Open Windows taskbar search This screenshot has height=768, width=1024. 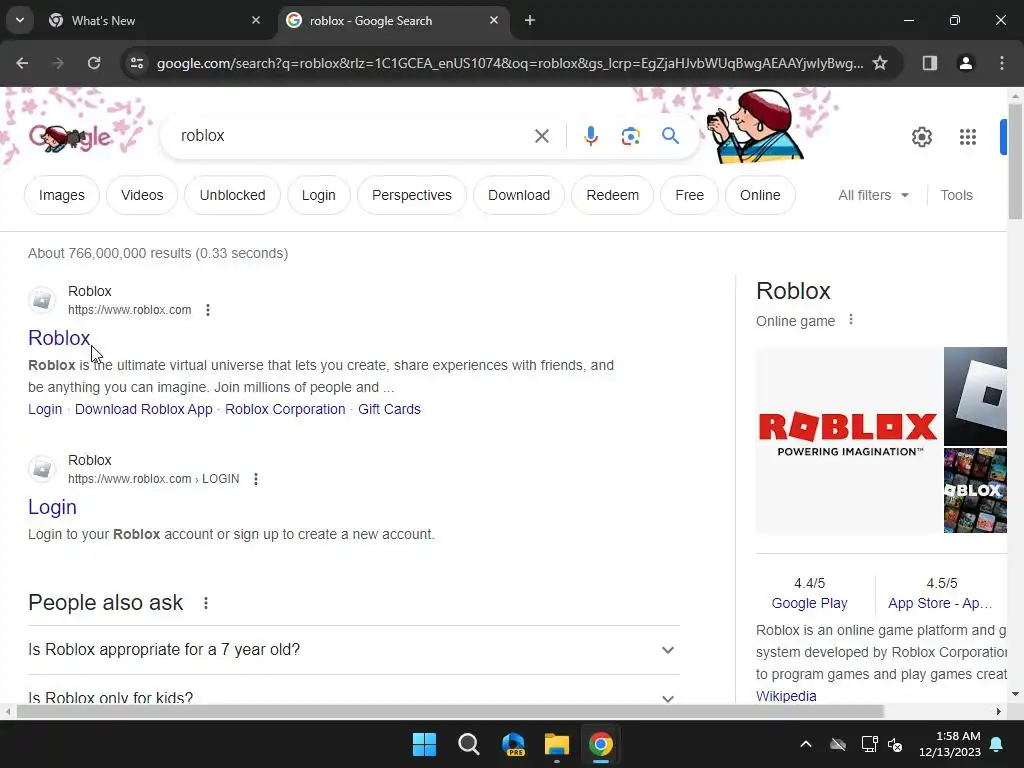(x=468, y=744)
